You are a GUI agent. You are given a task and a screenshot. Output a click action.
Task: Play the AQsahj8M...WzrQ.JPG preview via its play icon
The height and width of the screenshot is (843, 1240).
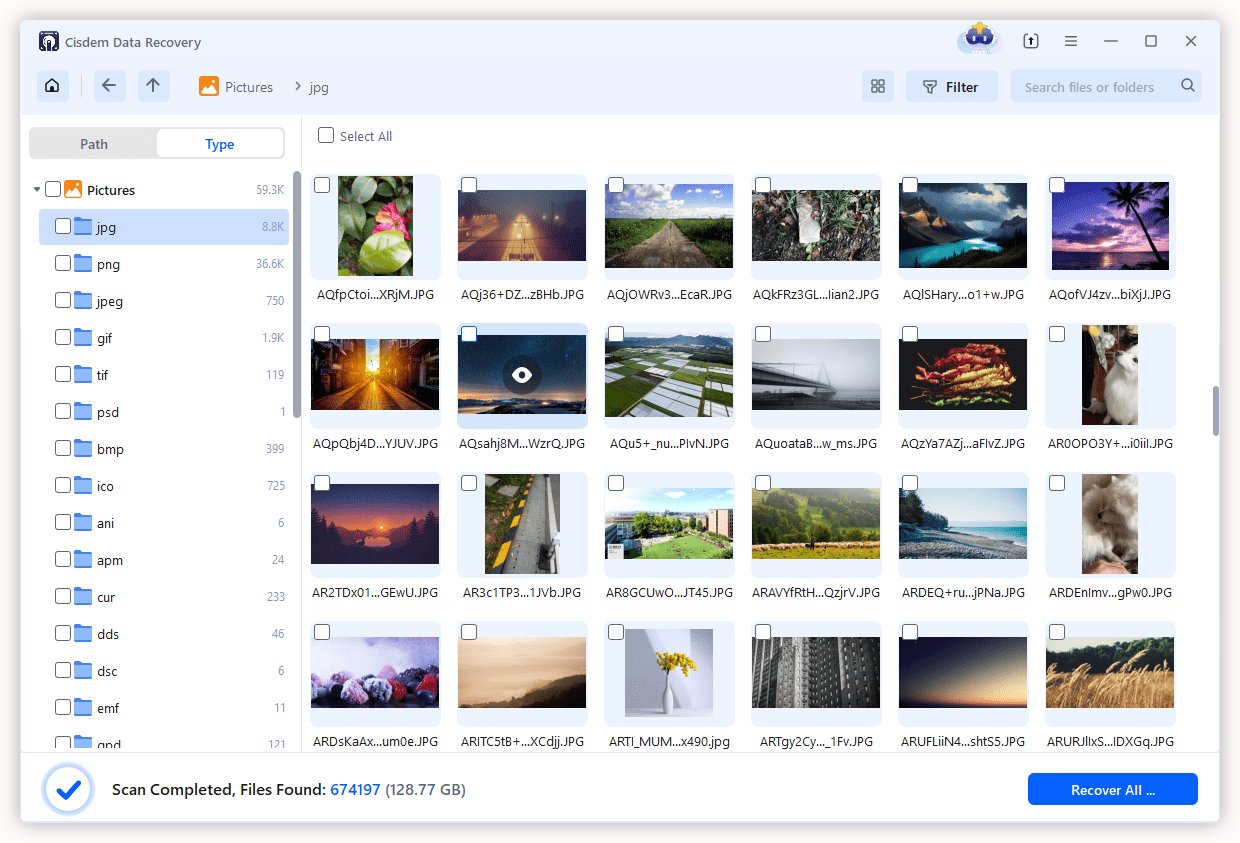click(522, 375)
